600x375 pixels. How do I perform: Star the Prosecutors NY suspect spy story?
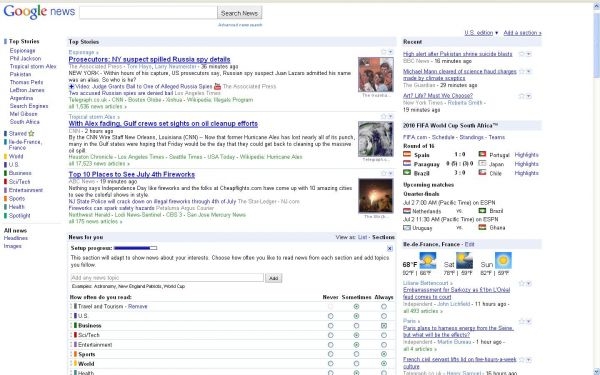[x=384, y=52]
